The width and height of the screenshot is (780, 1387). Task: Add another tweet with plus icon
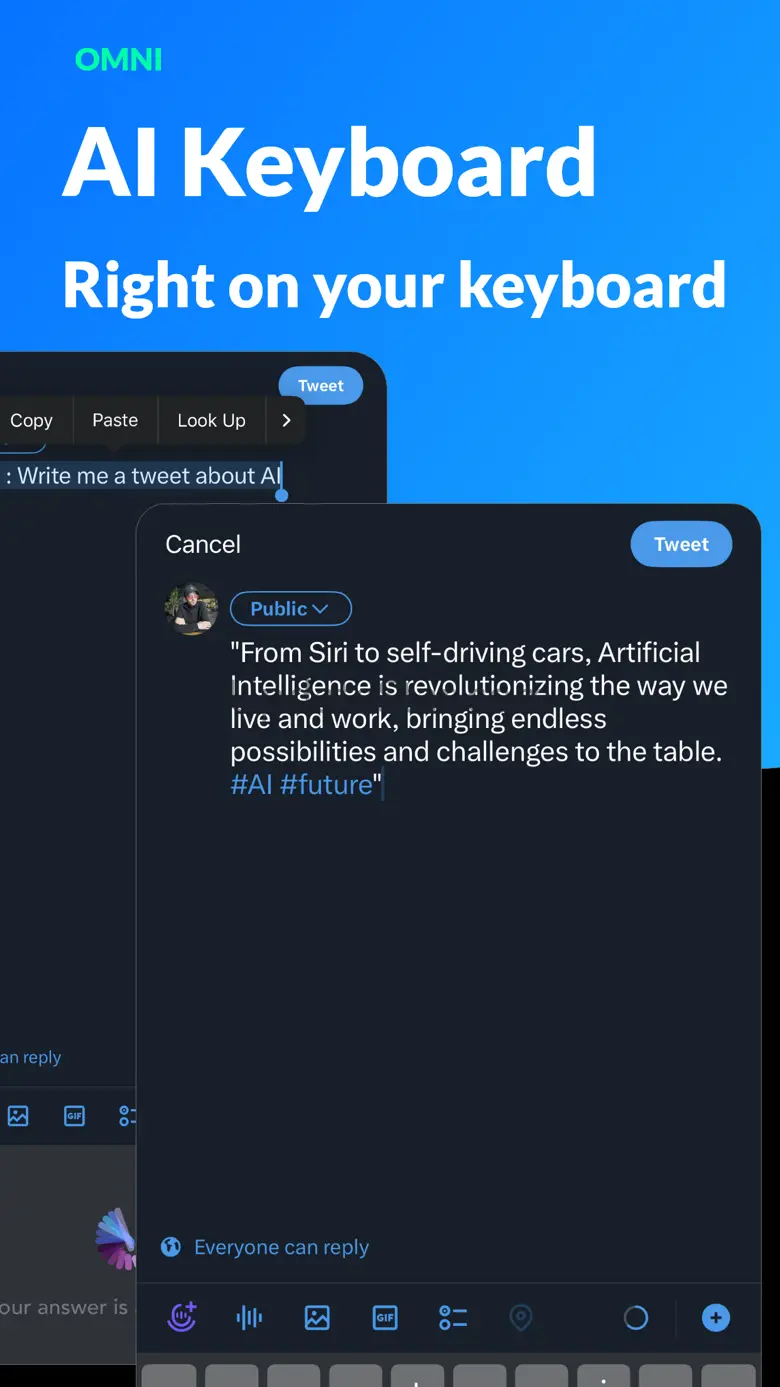(x=715, y=1318)
